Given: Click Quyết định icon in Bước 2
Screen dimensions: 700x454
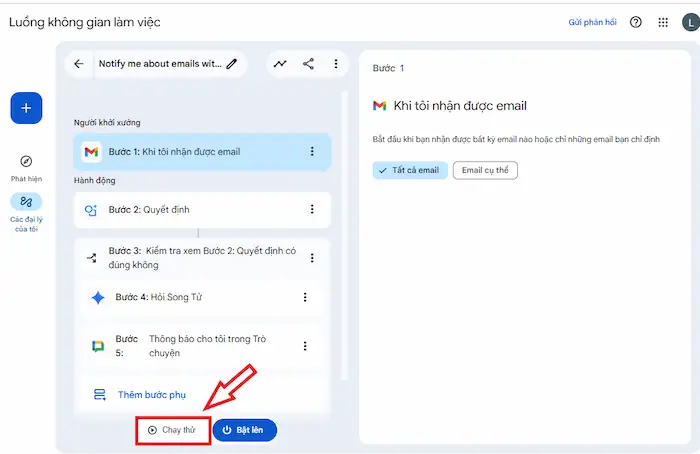Looking at the screenshot, I should (91, 210).
